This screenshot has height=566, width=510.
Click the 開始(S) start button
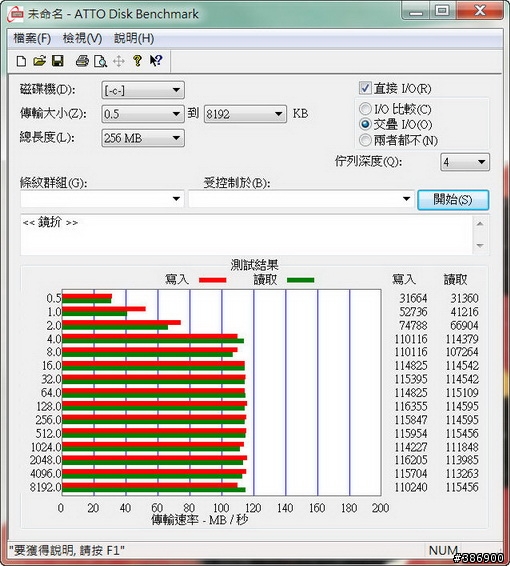point(453,200)
